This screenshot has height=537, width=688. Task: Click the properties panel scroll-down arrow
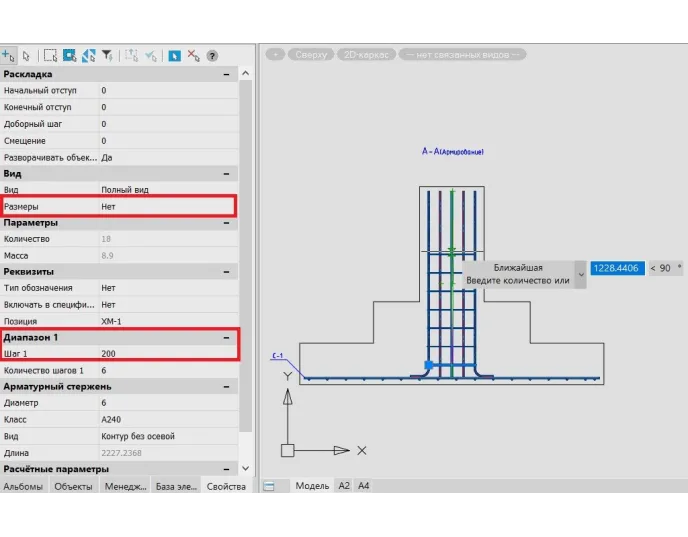tap(246, 468)
